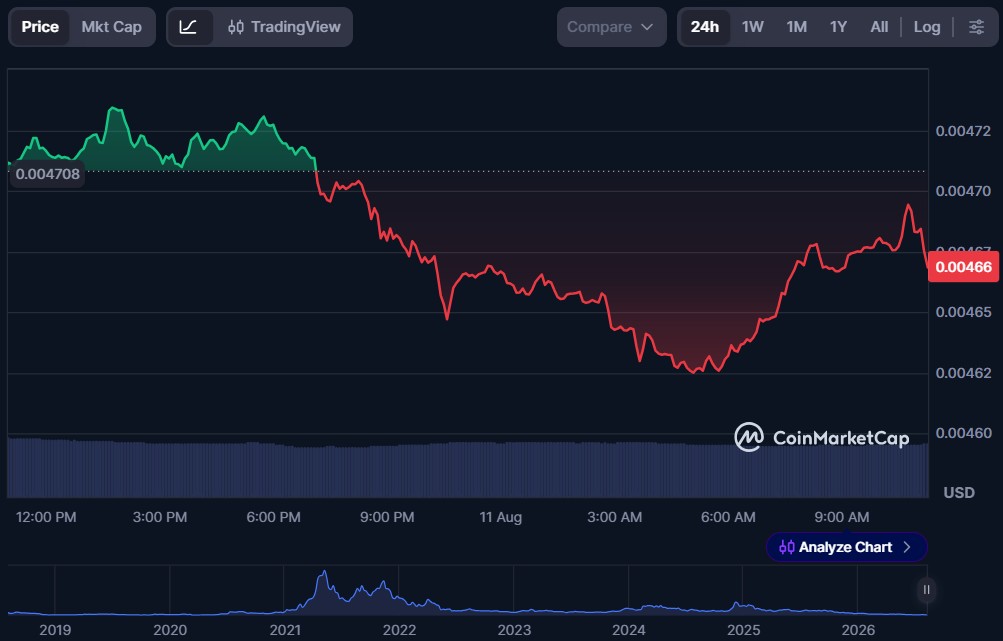The image size is (1003, 641).
Task: Open the Compare dropdown
Action: [x=611, y=27]
